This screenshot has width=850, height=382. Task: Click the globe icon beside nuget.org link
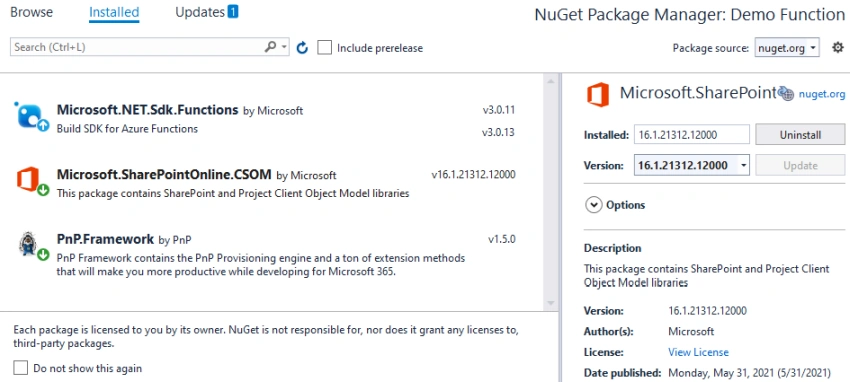[786, 94]
